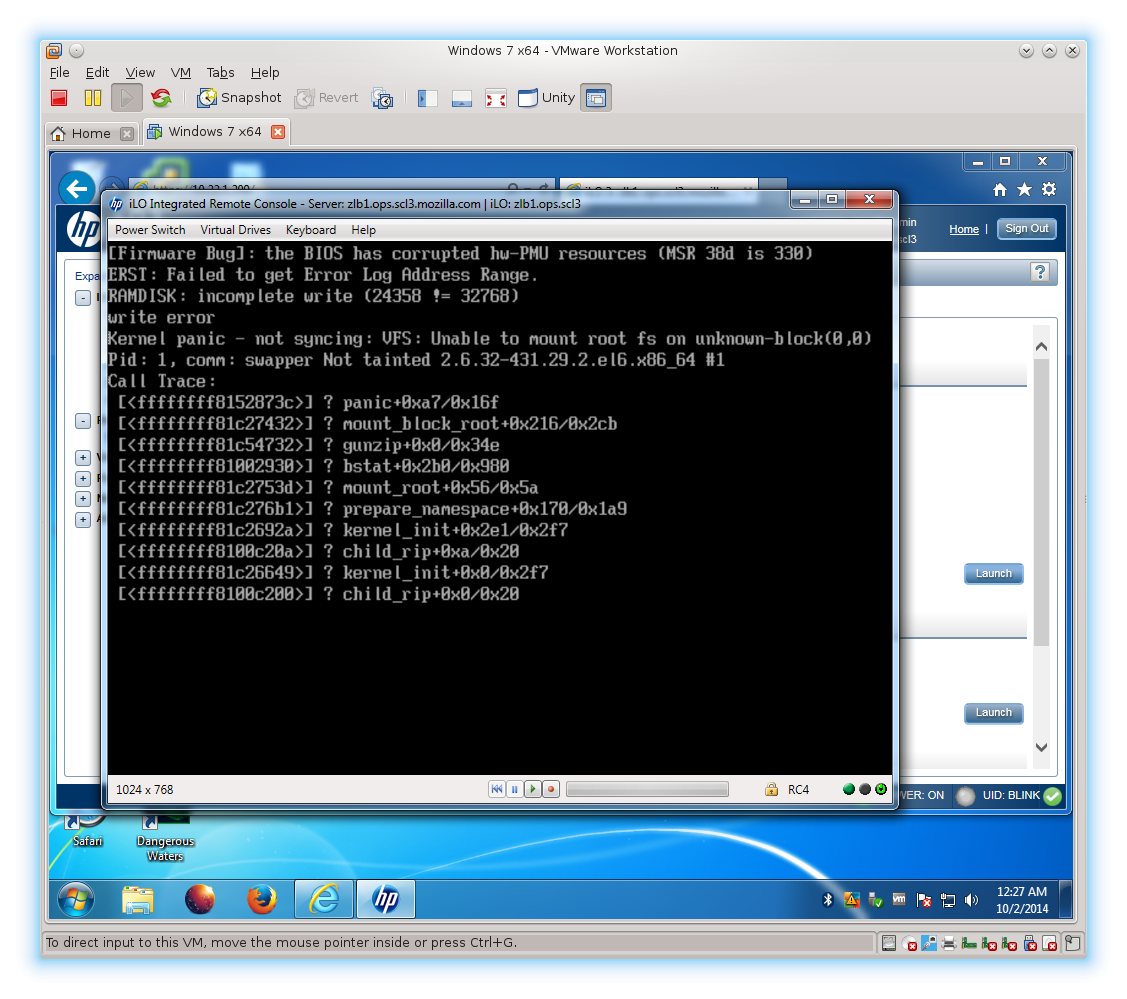1127x999 pixels.
Task: Launch Firefox from the taskbar
Action: point(262,899)
